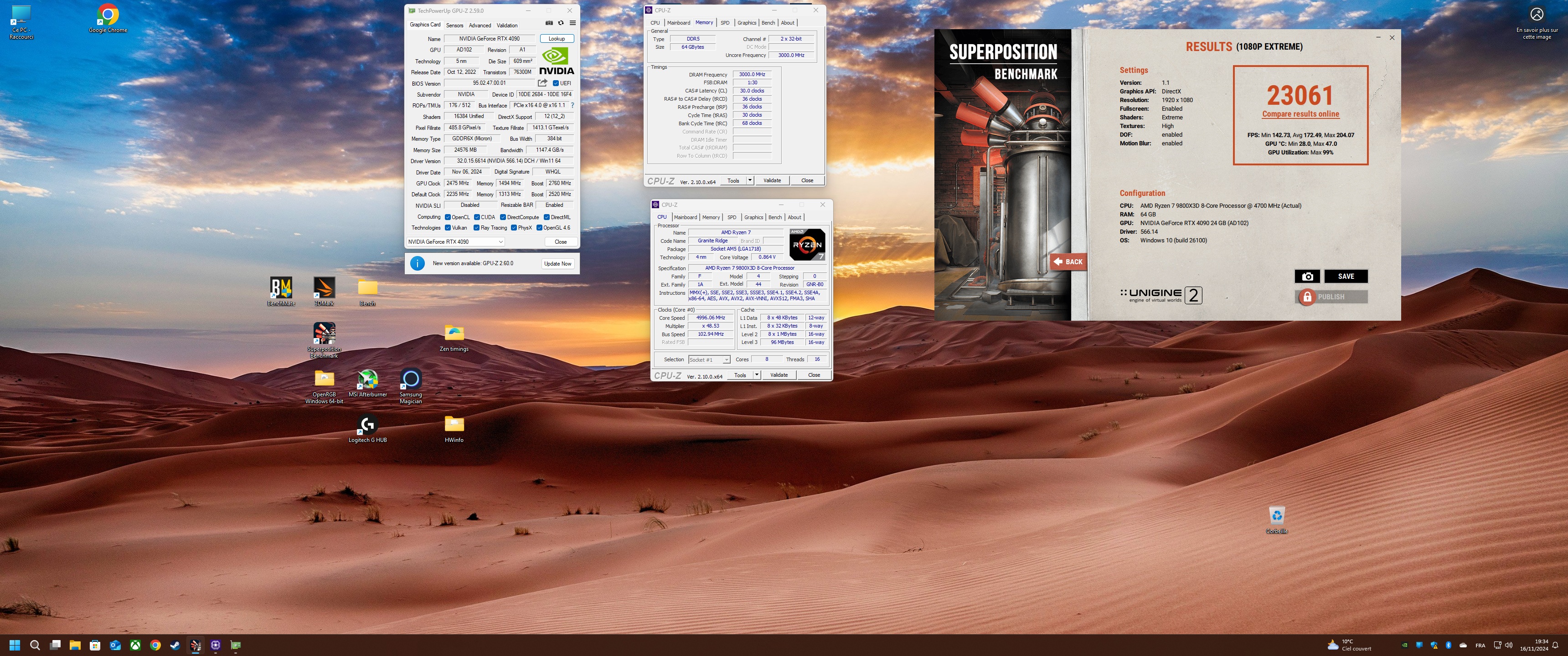Click the weather widget showing 10°C

(x=1350, y=645)
